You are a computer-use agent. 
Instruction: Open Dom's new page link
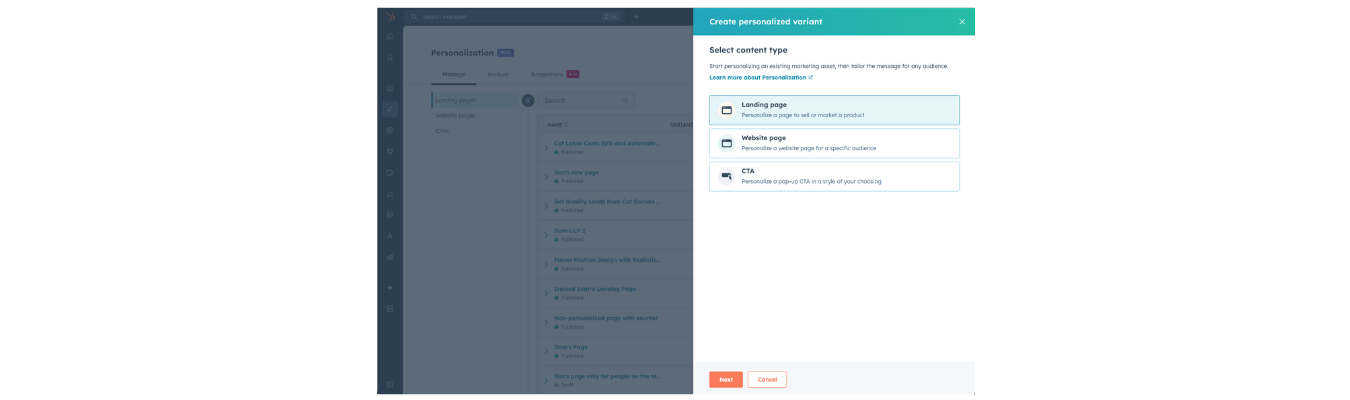(x=576, y=172)
